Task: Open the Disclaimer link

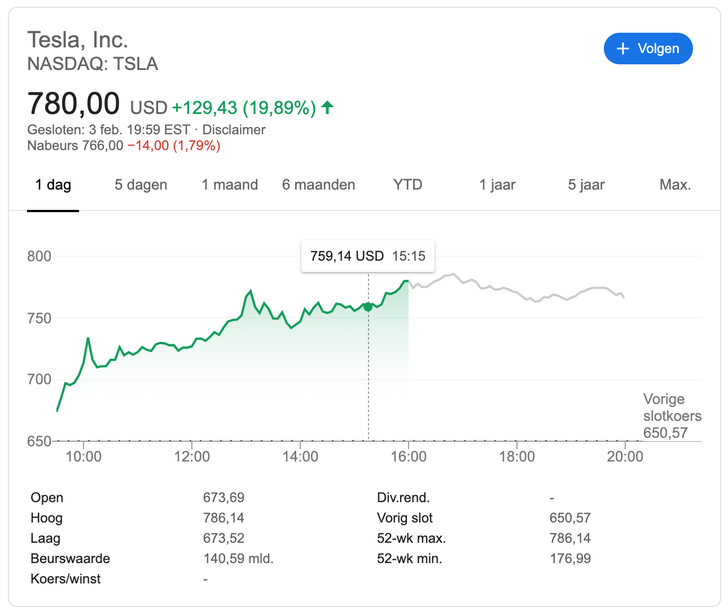Action: (234, 129)
